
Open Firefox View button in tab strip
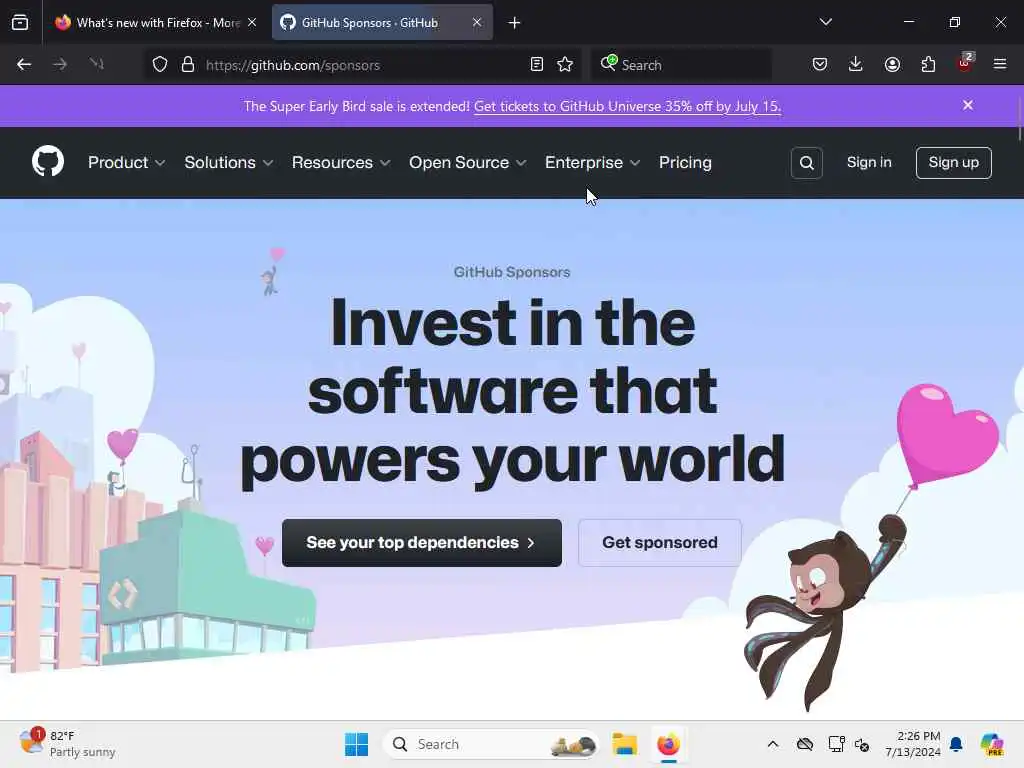20,22
